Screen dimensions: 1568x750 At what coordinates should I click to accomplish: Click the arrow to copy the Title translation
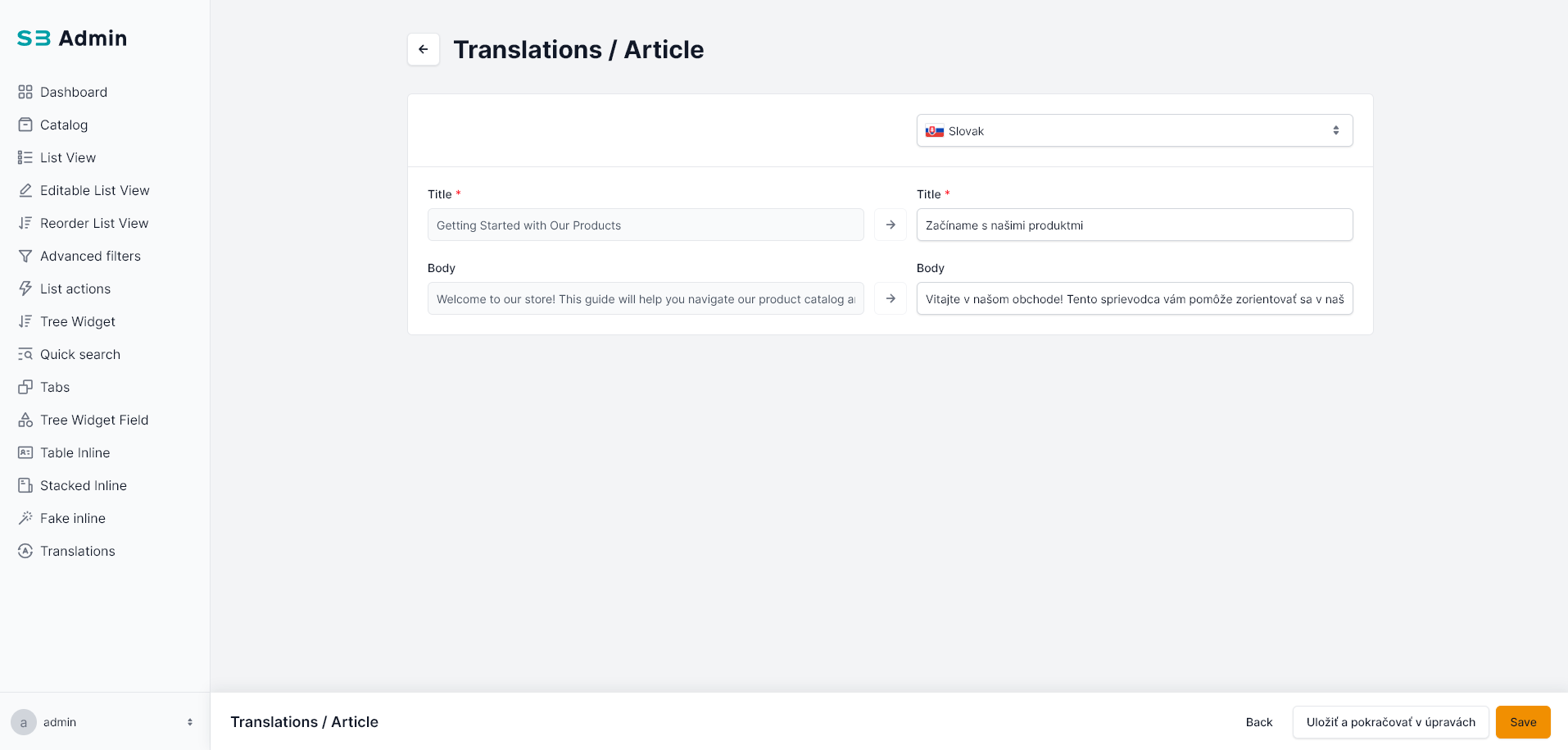[x=890, y=225]
